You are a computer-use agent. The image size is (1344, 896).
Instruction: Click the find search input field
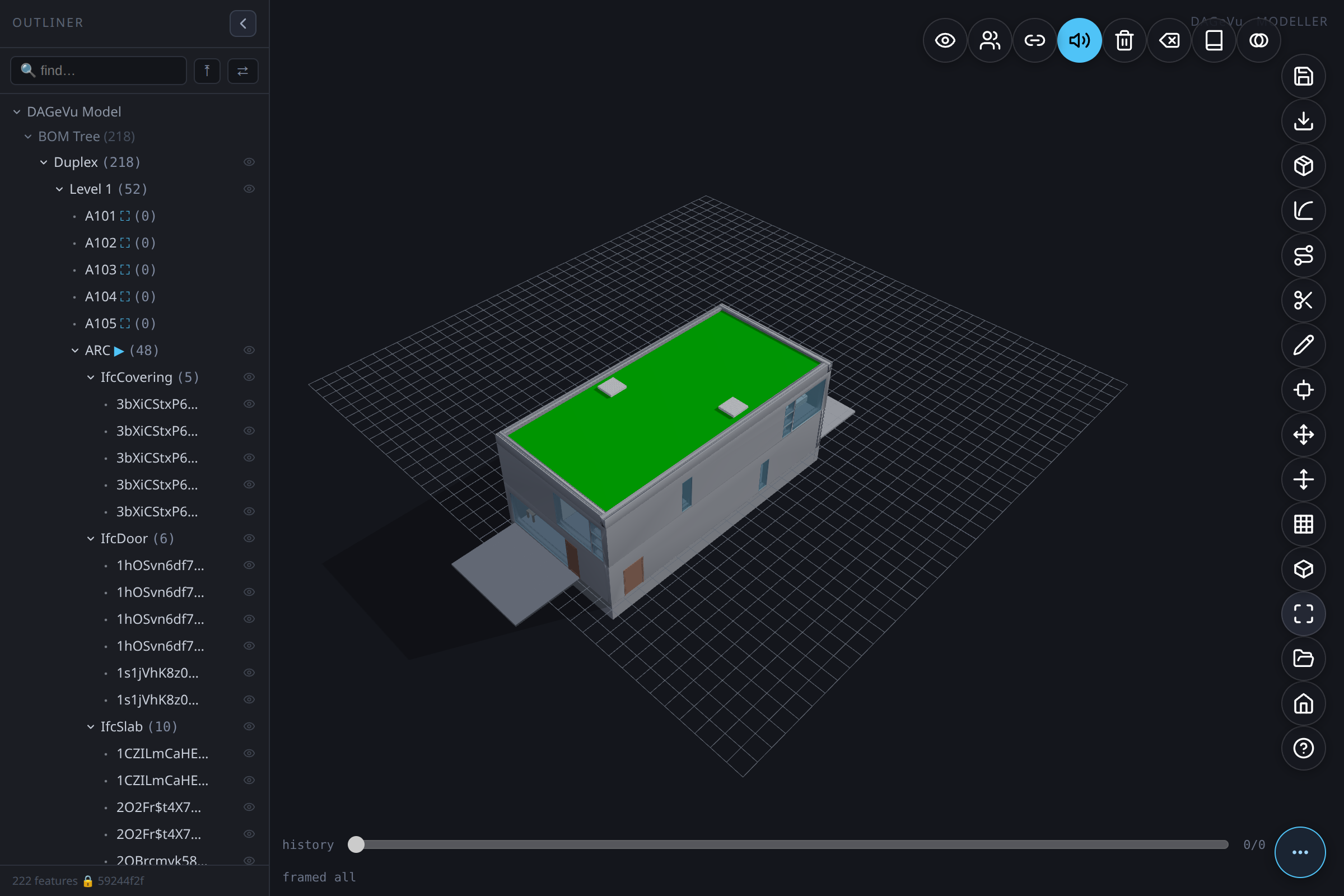[99, 71]
